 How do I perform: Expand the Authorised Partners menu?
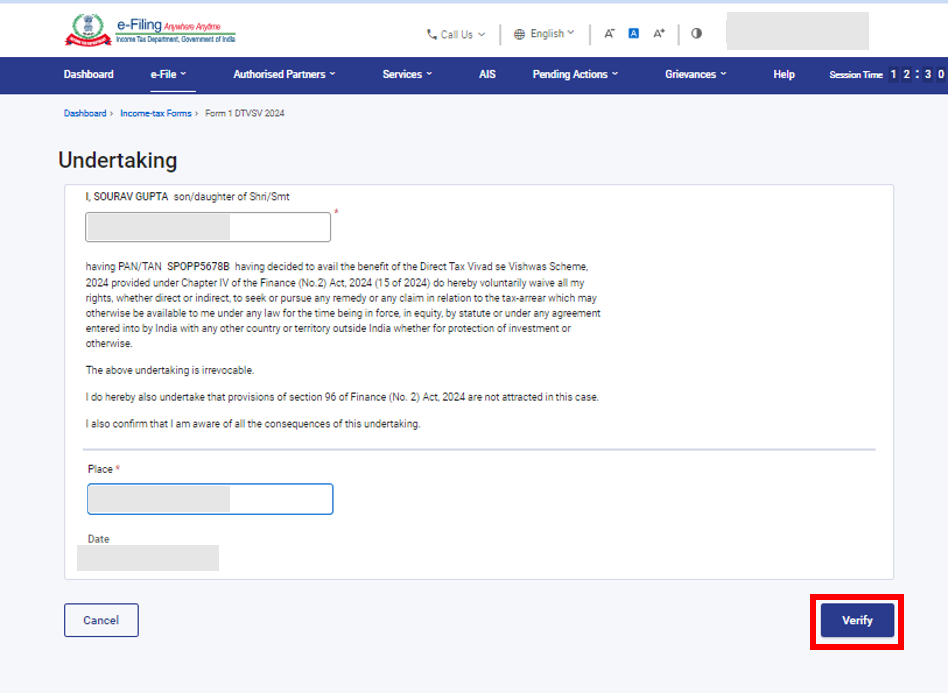click(284, 75)
